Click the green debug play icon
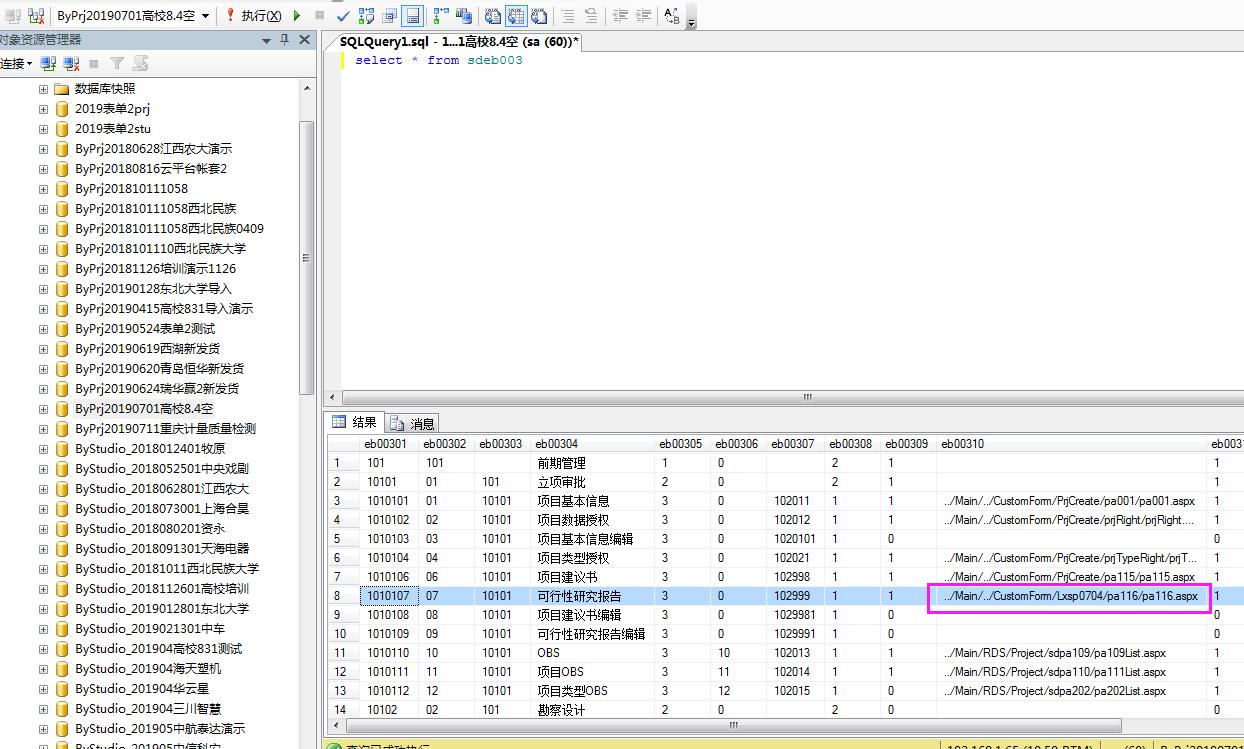Screen dimensions: 1244x749 click(x=297, y=16)
